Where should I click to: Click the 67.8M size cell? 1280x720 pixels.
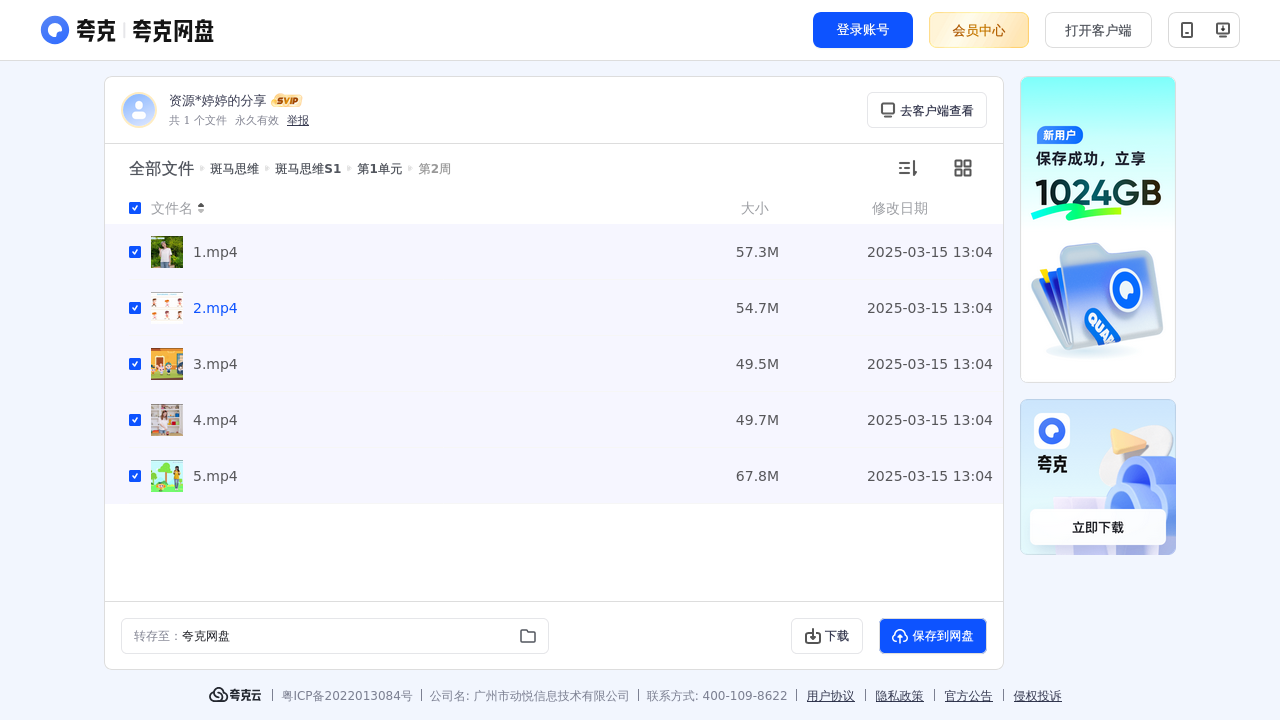(757, 476)
